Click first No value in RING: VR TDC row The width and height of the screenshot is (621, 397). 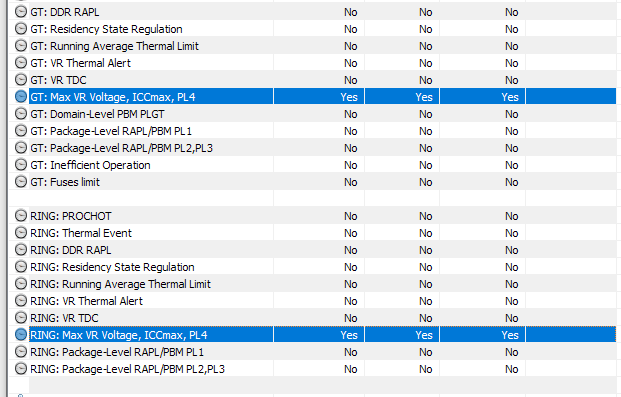(351, 319)
